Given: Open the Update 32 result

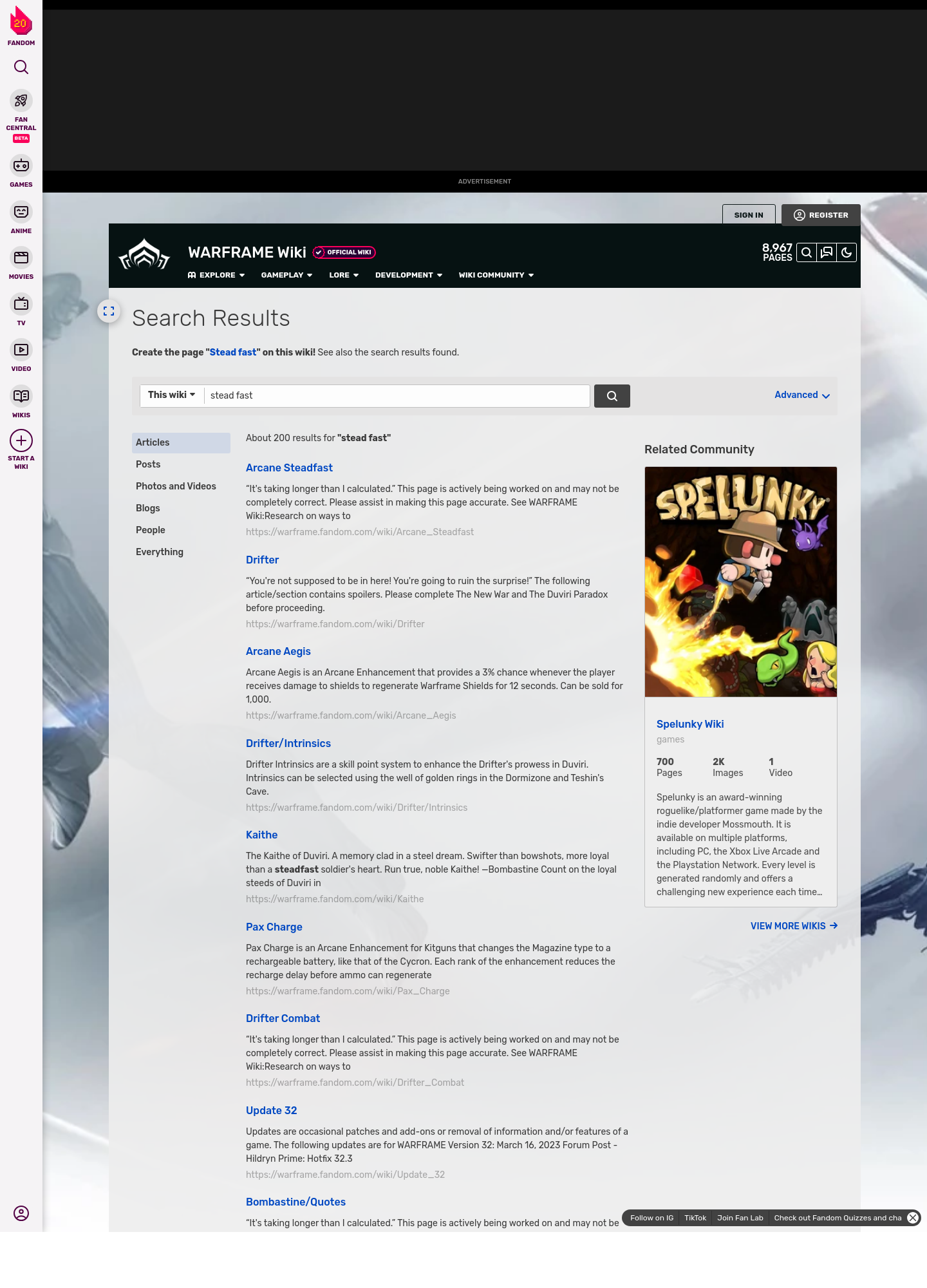Looking at the screenshot, I should (271, 1110).
